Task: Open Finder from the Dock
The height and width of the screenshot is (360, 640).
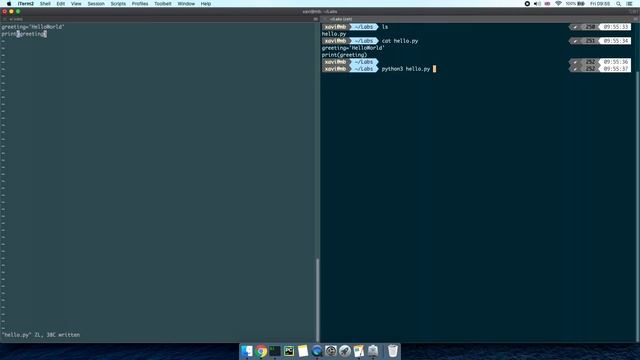Action: point(247,351)
